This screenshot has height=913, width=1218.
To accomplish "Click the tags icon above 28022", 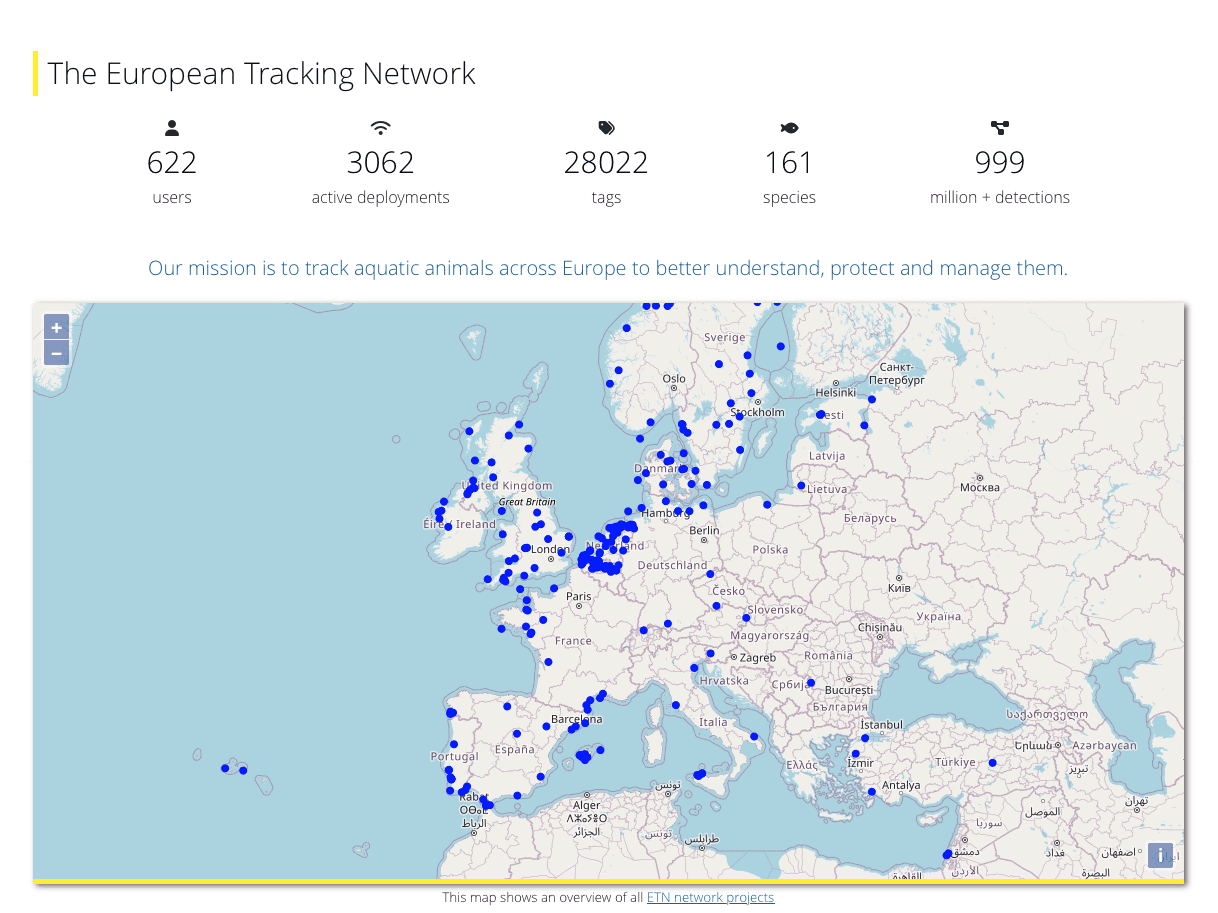I will tap(606, 128).
